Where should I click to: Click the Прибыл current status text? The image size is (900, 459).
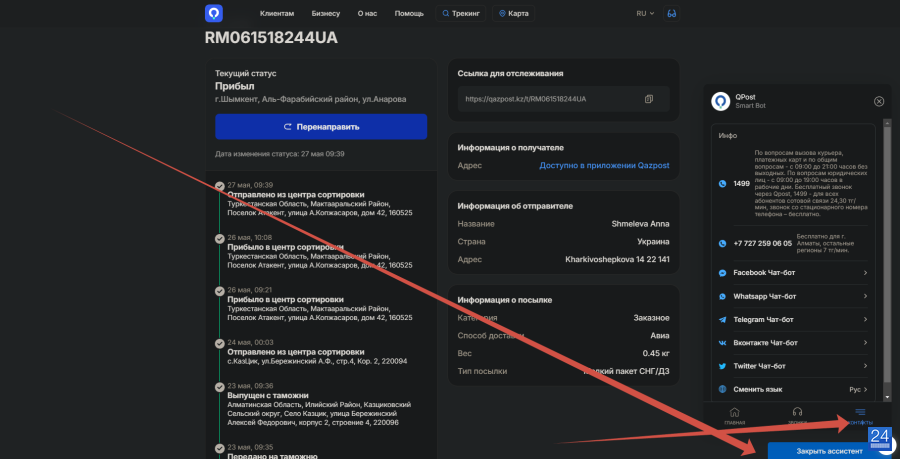(235, 87)
